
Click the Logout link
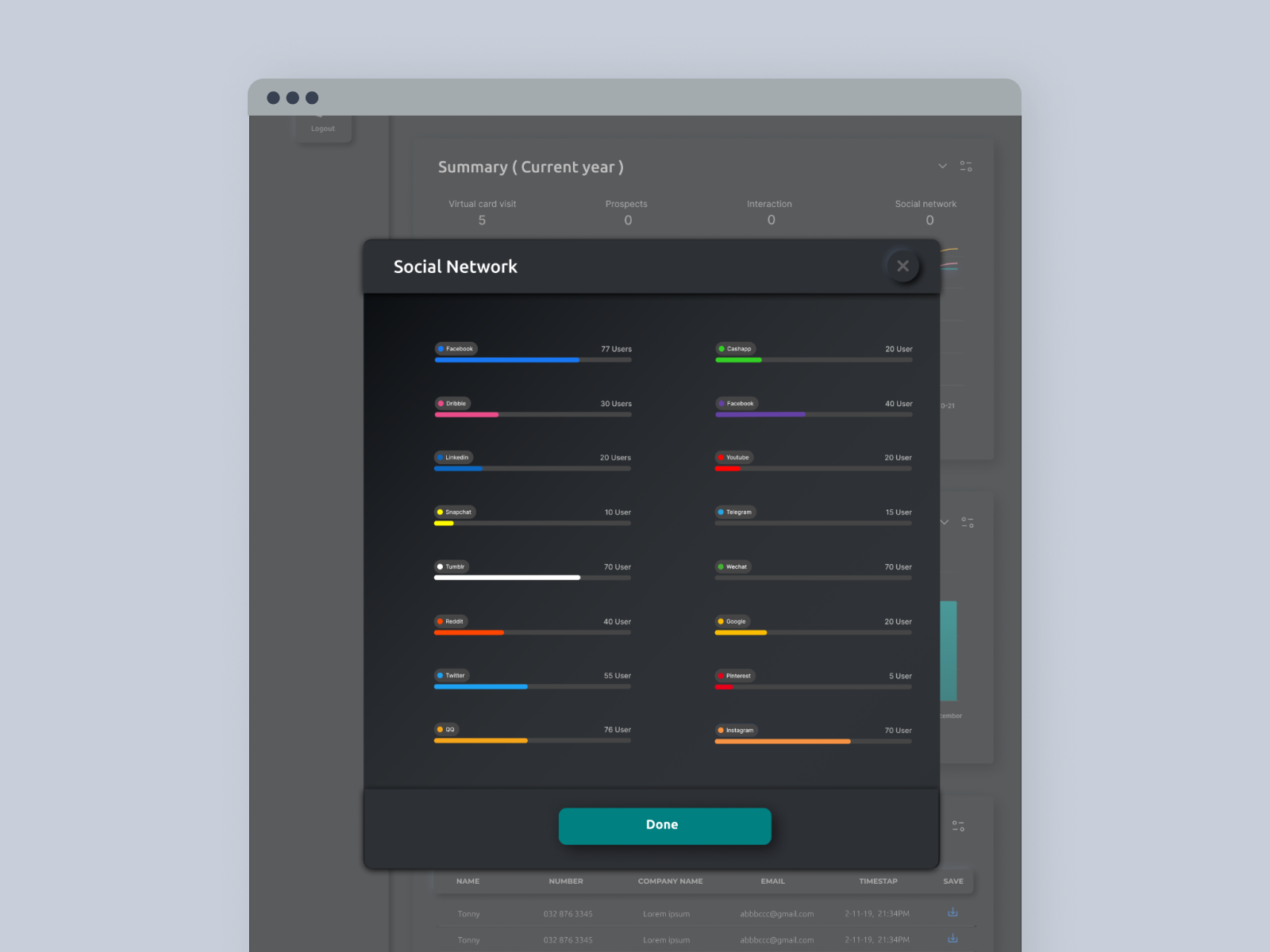[322, 128]
